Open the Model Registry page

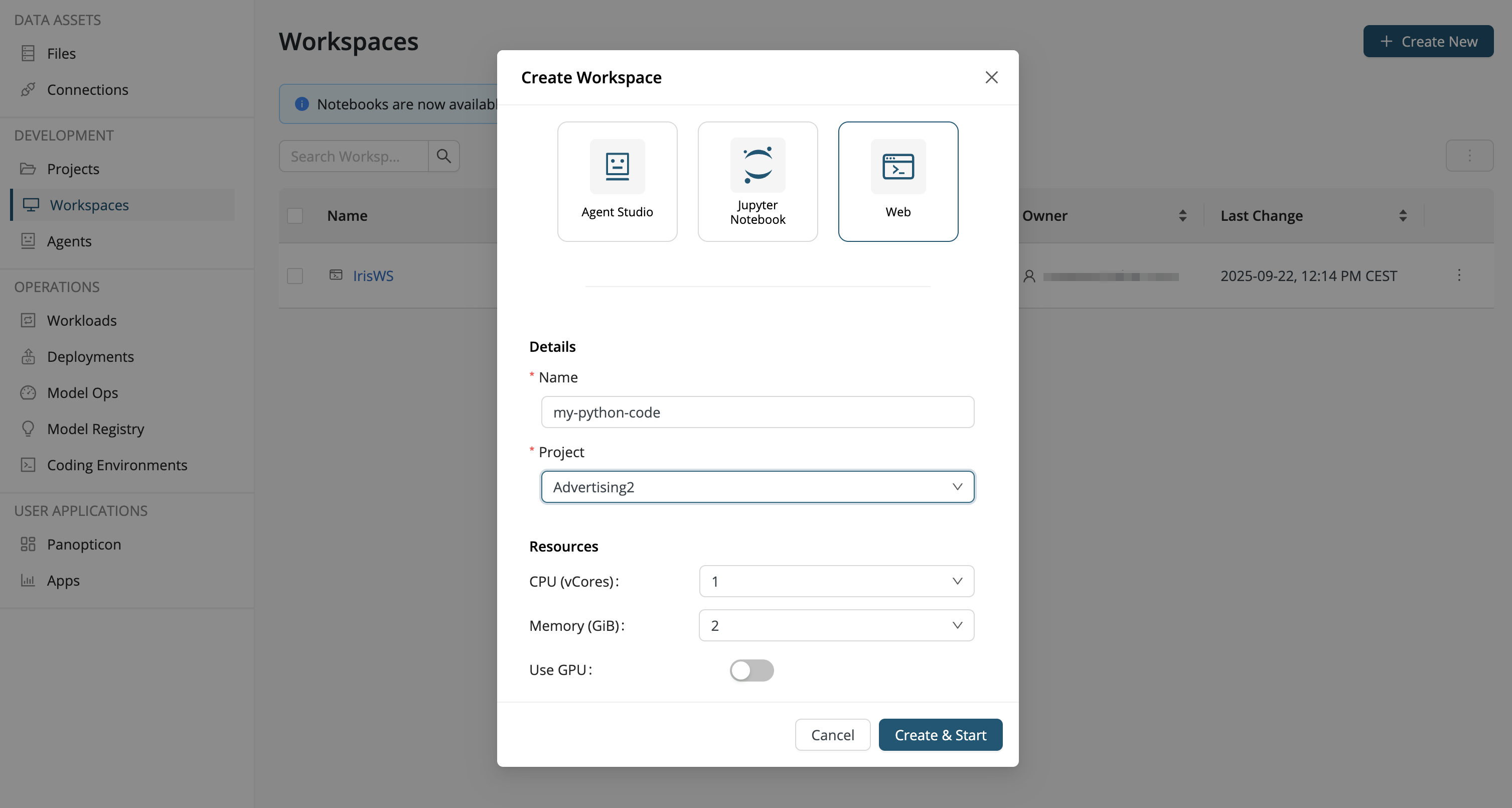pos(96,429)
